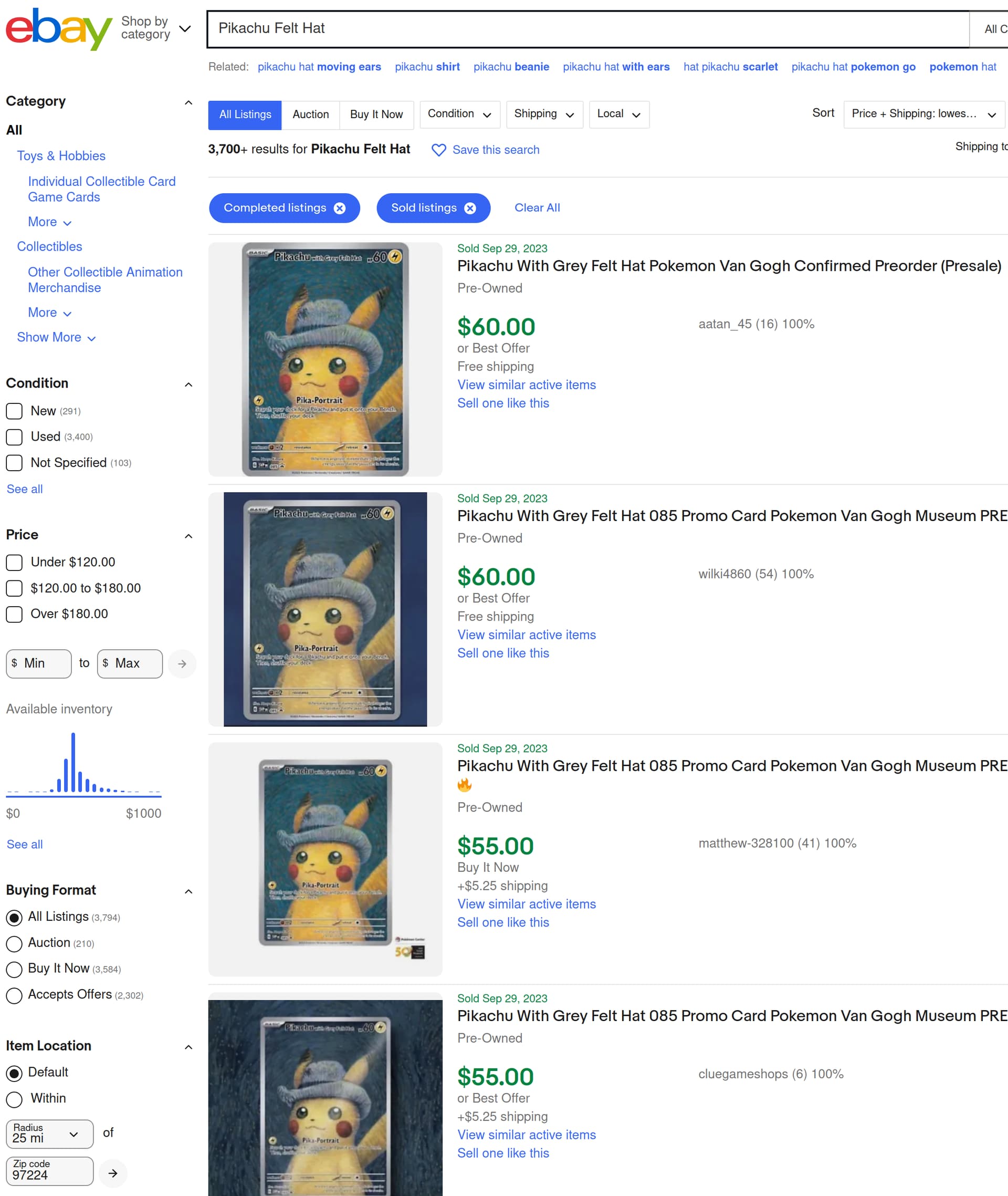Remove the Completed listings filter
This screenshot has height=1196, width=1008.
[340, 208]
